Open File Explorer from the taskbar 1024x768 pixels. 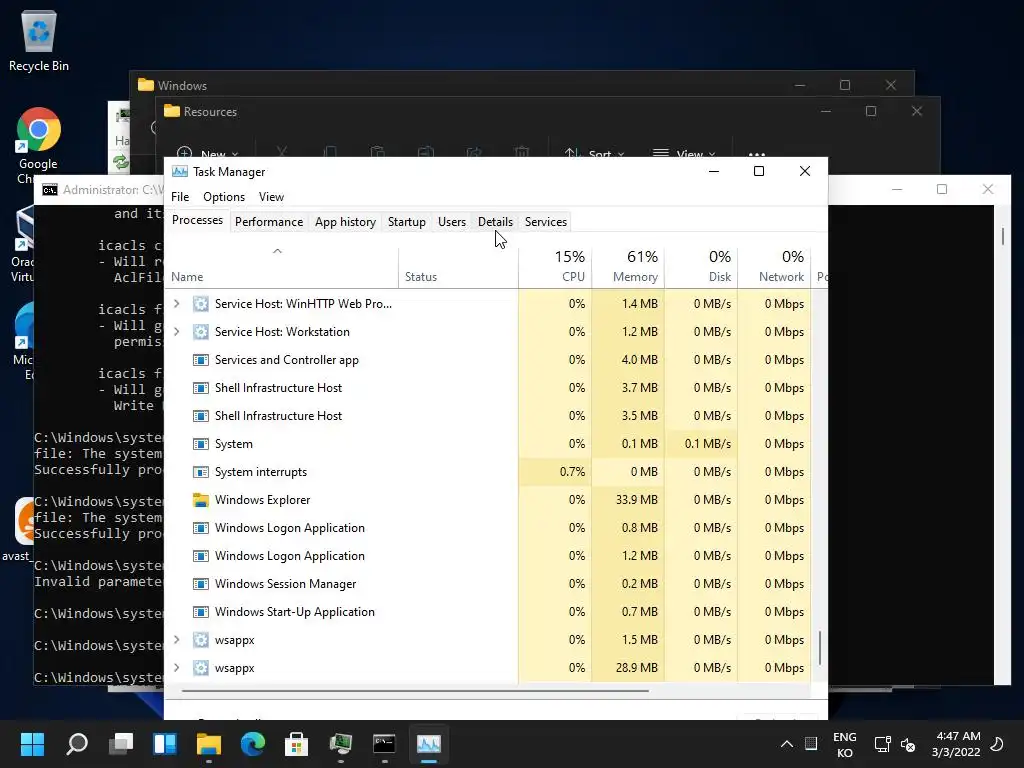[x=209, y=743]
